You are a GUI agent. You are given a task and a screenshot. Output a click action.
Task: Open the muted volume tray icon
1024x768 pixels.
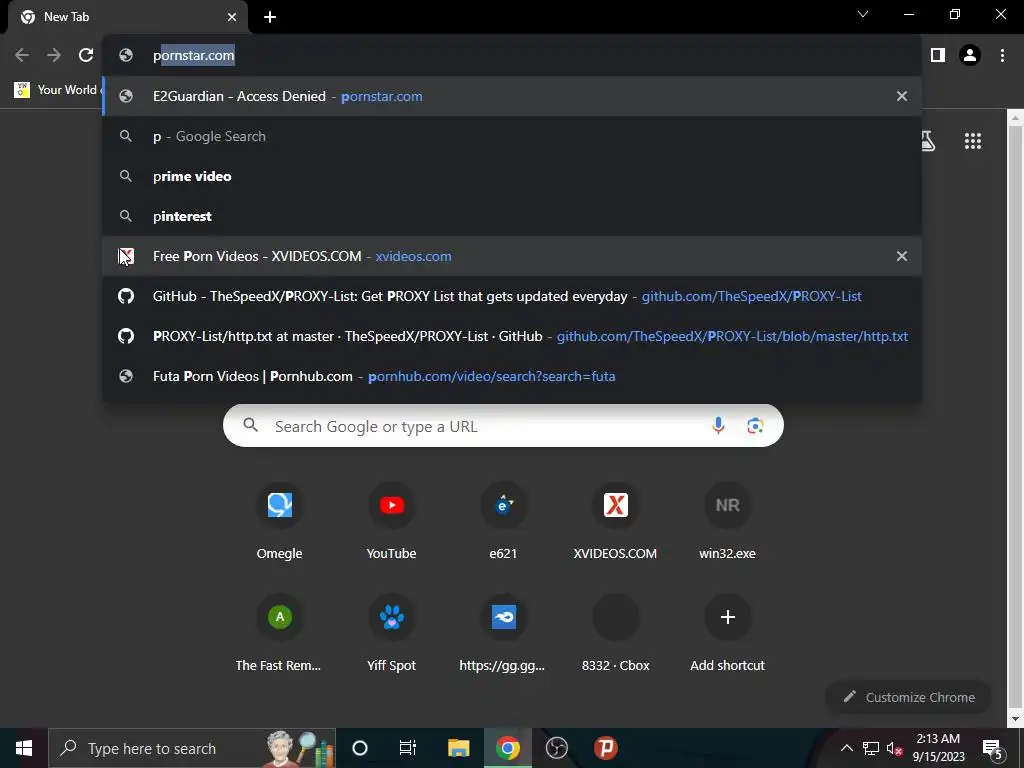pos(894,748)
